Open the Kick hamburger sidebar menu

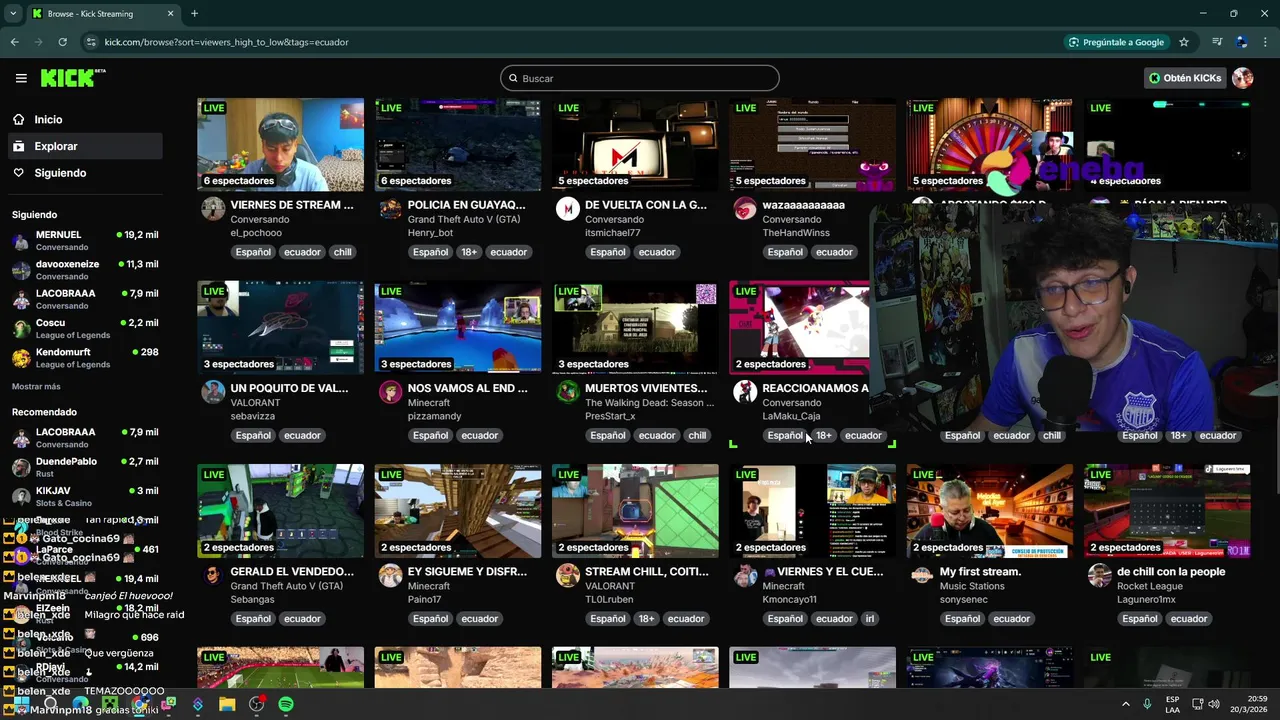pyautogui.click(x=21, y=78)
